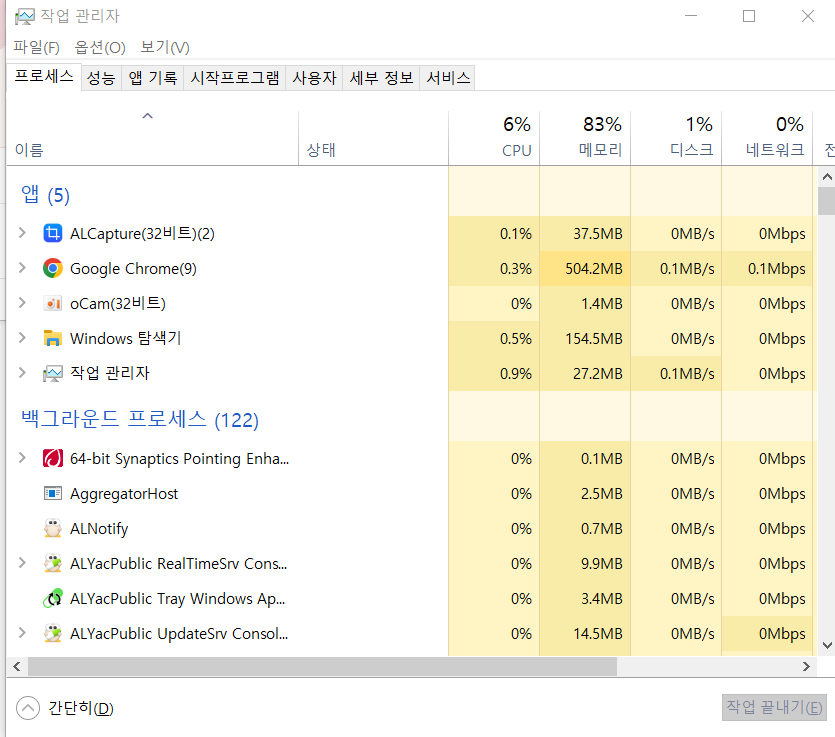Select the Google Chrome icon
Screen dimensions: 835x737
click(x=52, y=268)
